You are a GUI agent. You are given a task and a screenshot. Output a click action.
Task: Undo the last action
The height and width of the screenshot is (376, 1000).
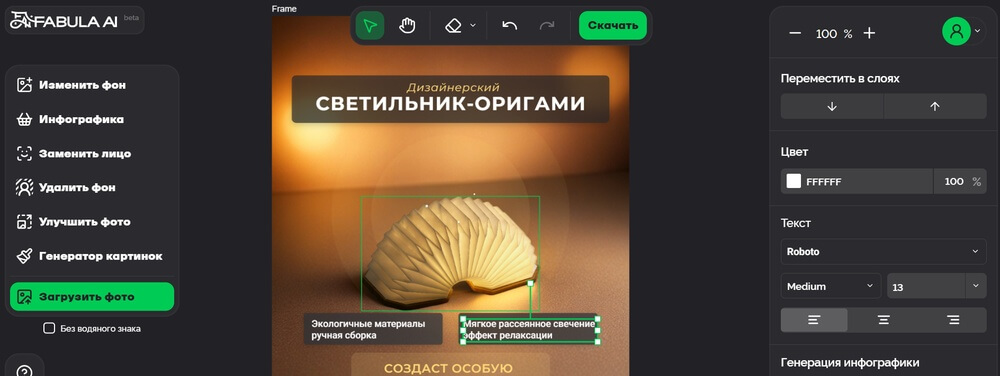(509, 25)
